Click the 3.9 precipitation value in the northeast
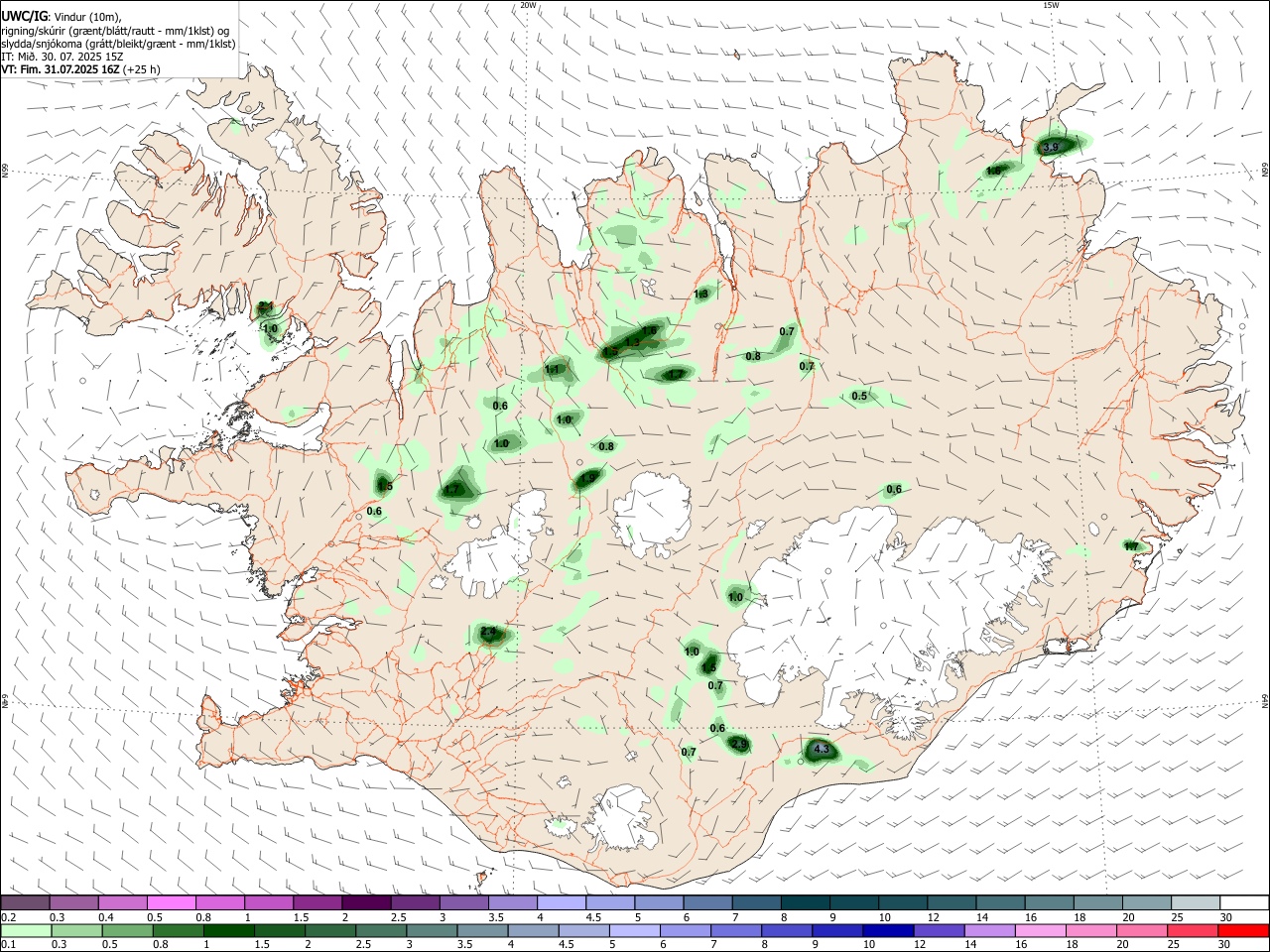1270x952 pixels. (x=1053, y=147)
